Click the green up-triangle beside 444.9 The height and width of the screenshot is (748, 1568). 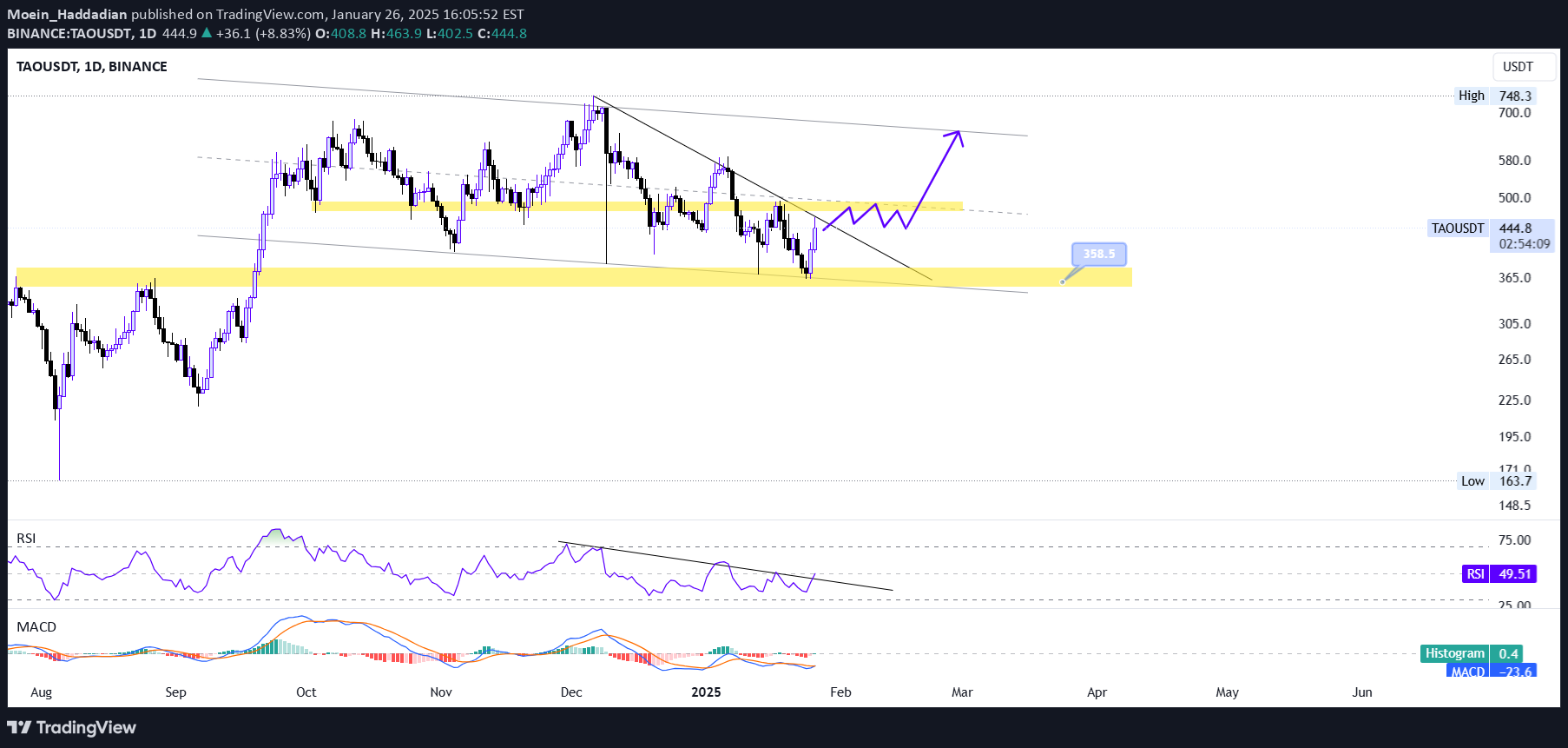coord(206,33)
